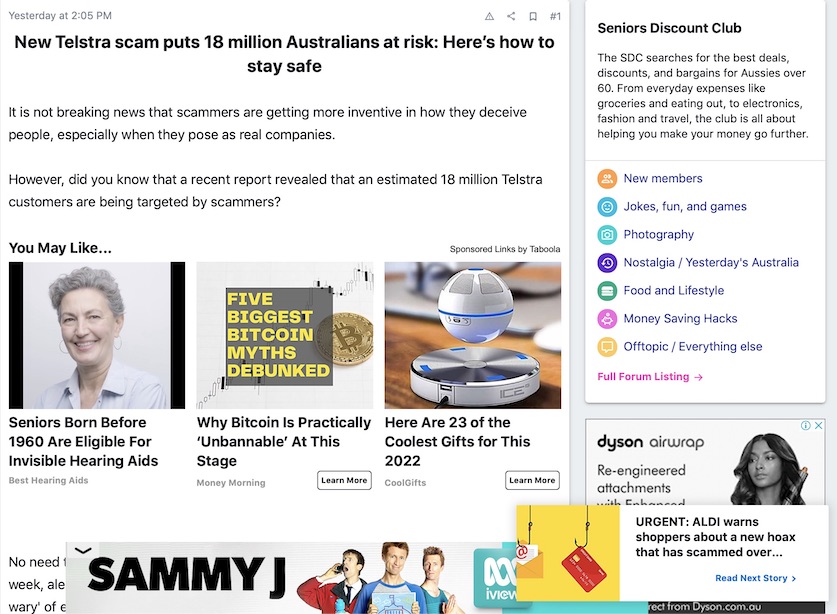Click the share post icon

pos(511,16)
